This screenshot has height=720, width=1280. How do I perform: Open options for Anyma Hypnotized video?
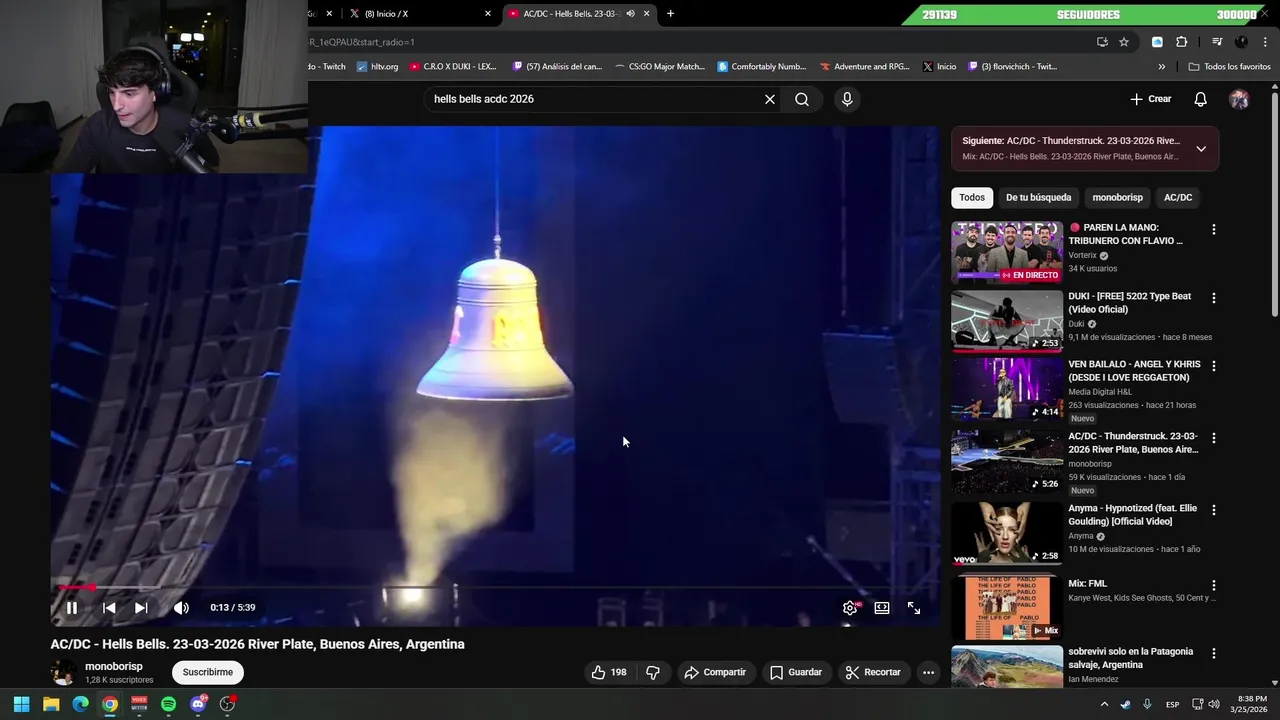coord(1214,510)
